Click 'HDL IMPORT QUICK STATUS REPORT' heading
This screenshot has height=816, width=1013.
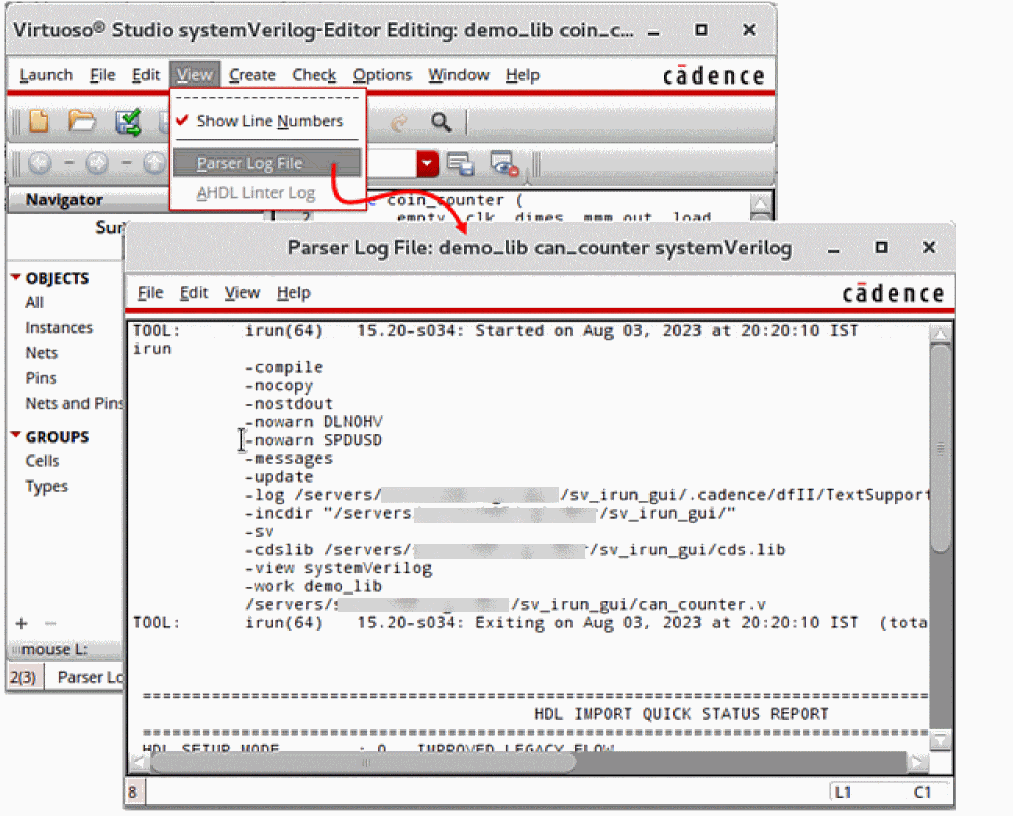[x=681, y=714]
